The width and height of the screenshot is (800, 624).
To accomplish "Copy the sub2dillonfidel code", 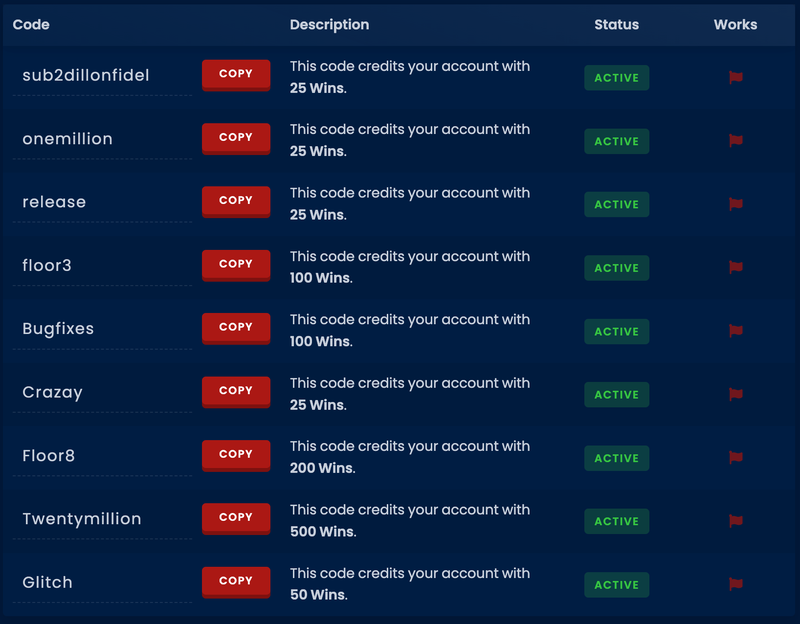I will tap(236, 75).
